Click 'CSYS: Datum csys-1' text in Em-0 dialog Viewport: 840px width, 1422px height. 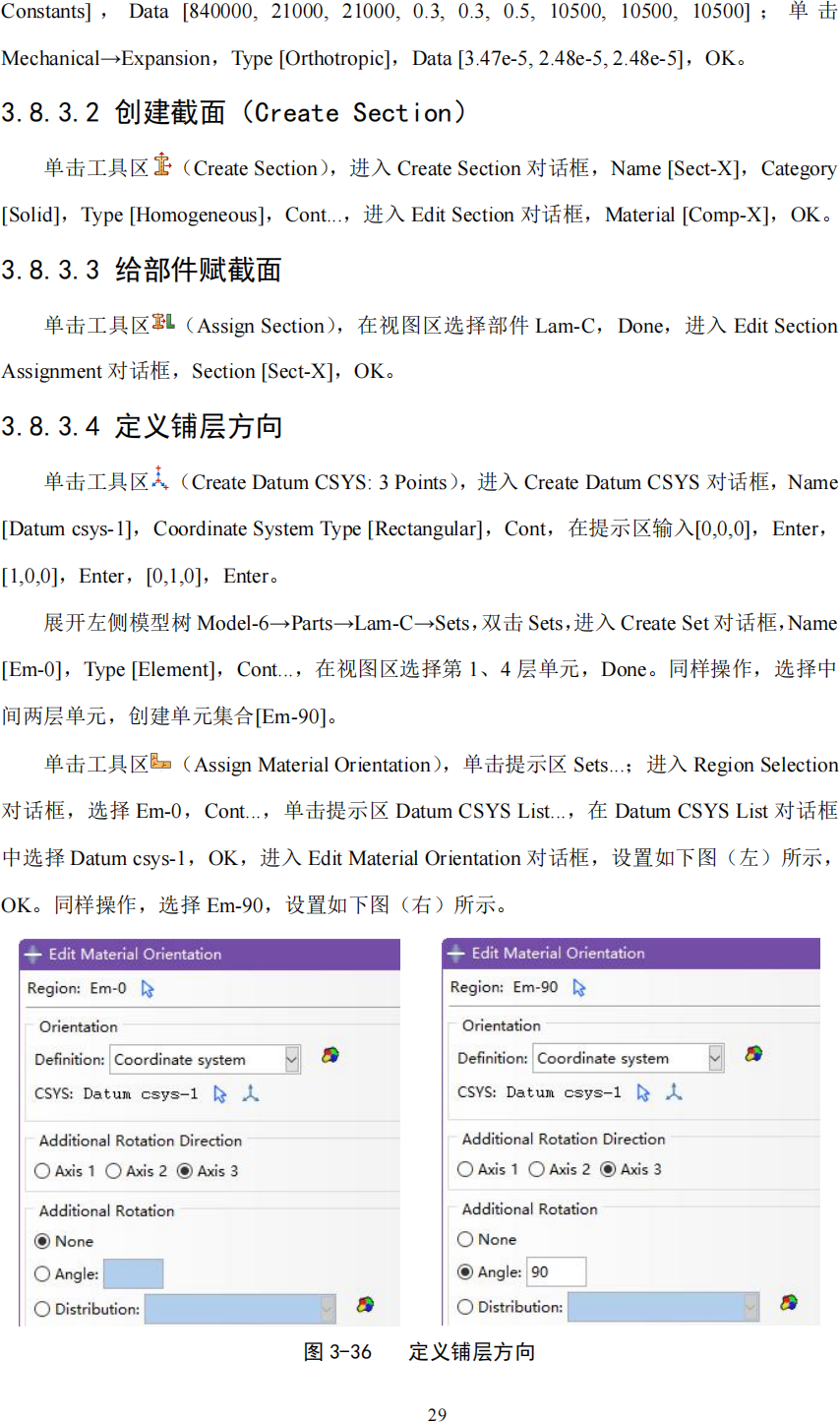[116, 1094]
